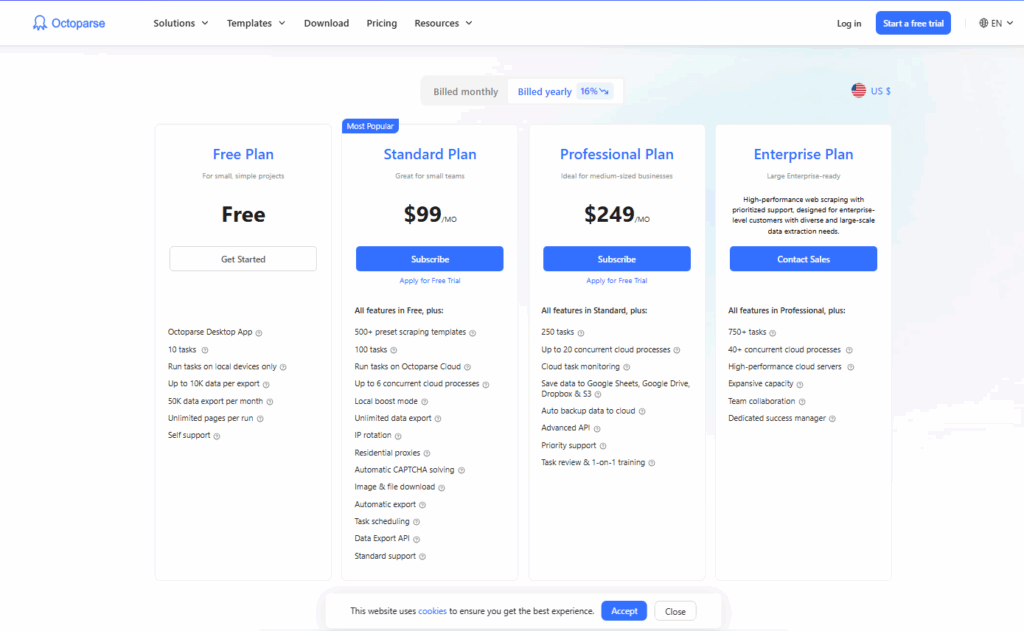Click info icon beside Automatic CAPTCHA solving
The image size is (1024, 631).
[461, 470]
